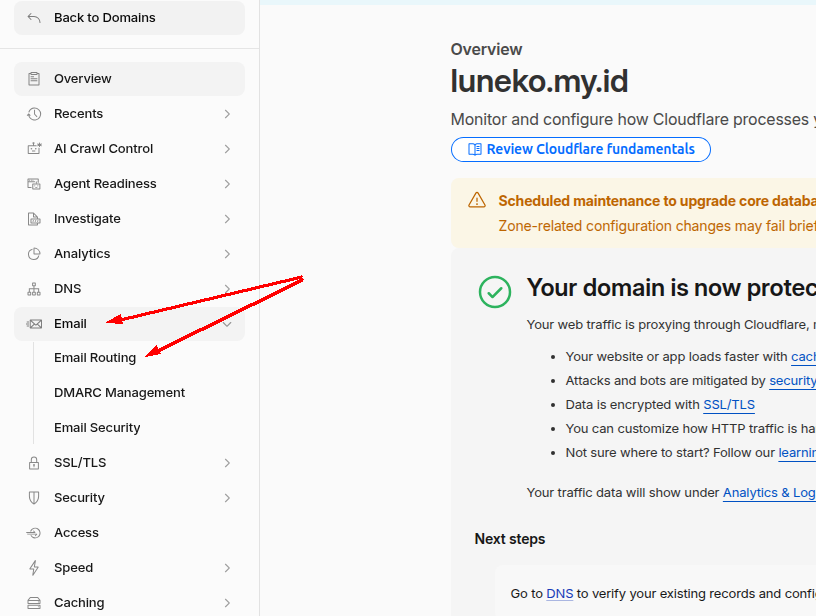Click the Investigate document icon

tap(34, 219)
